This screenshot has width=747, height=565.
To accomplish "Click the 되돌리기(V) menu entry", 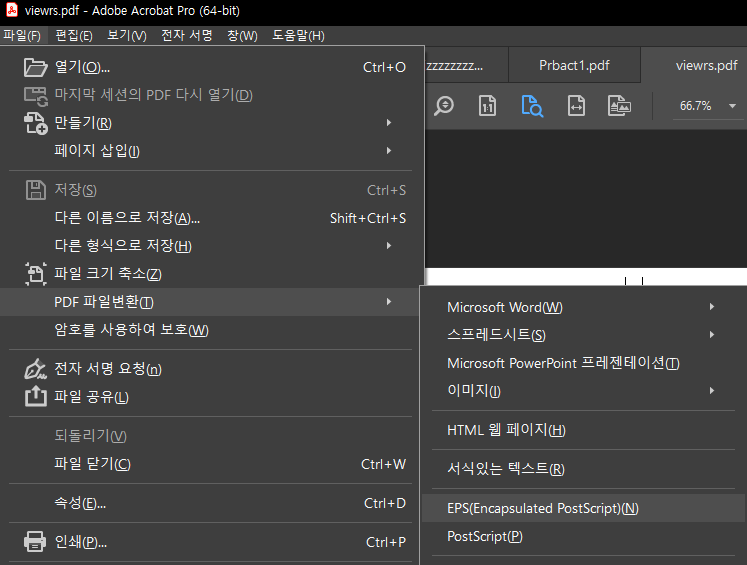I will [212, 435].
